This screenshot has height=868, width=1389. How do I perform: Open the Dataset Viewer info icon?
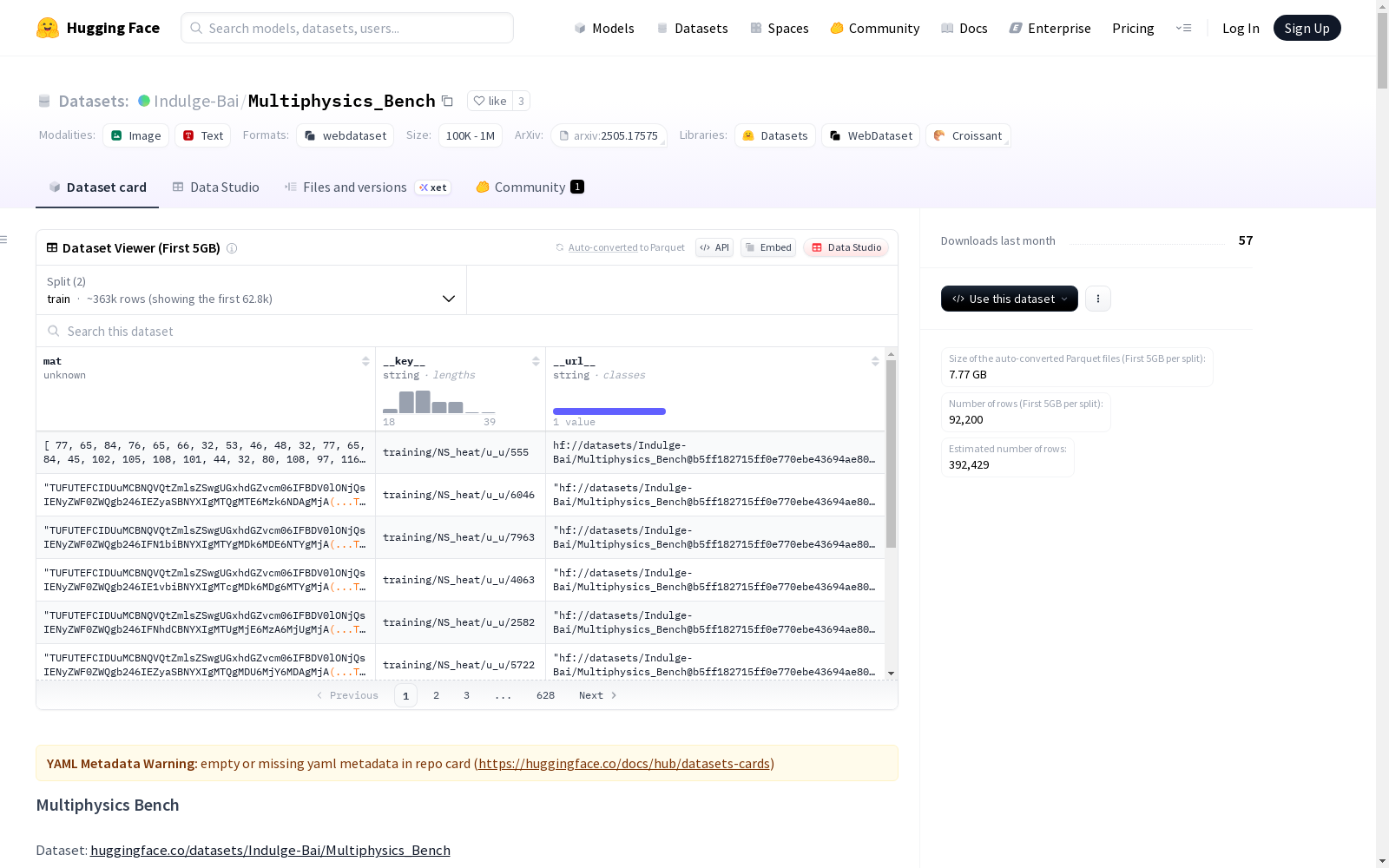[232, 248]
